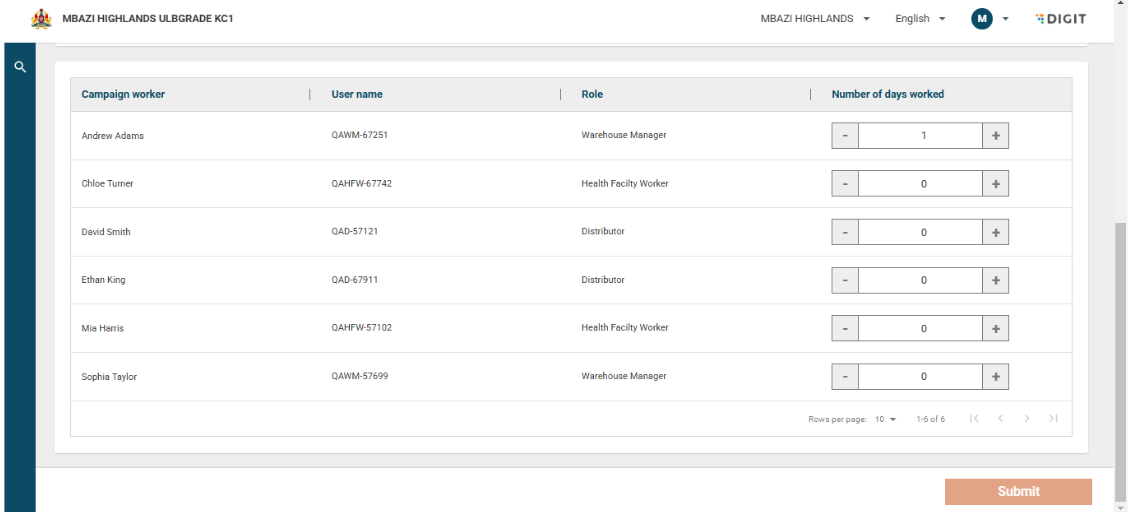Increase days worked for Andrew Adams

[995, 136]
